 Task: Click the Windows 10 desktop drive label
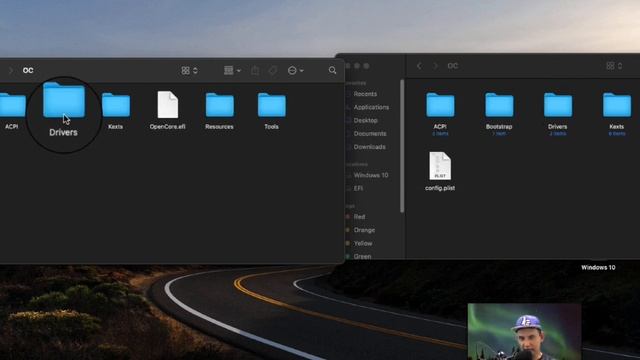point(598,267)
